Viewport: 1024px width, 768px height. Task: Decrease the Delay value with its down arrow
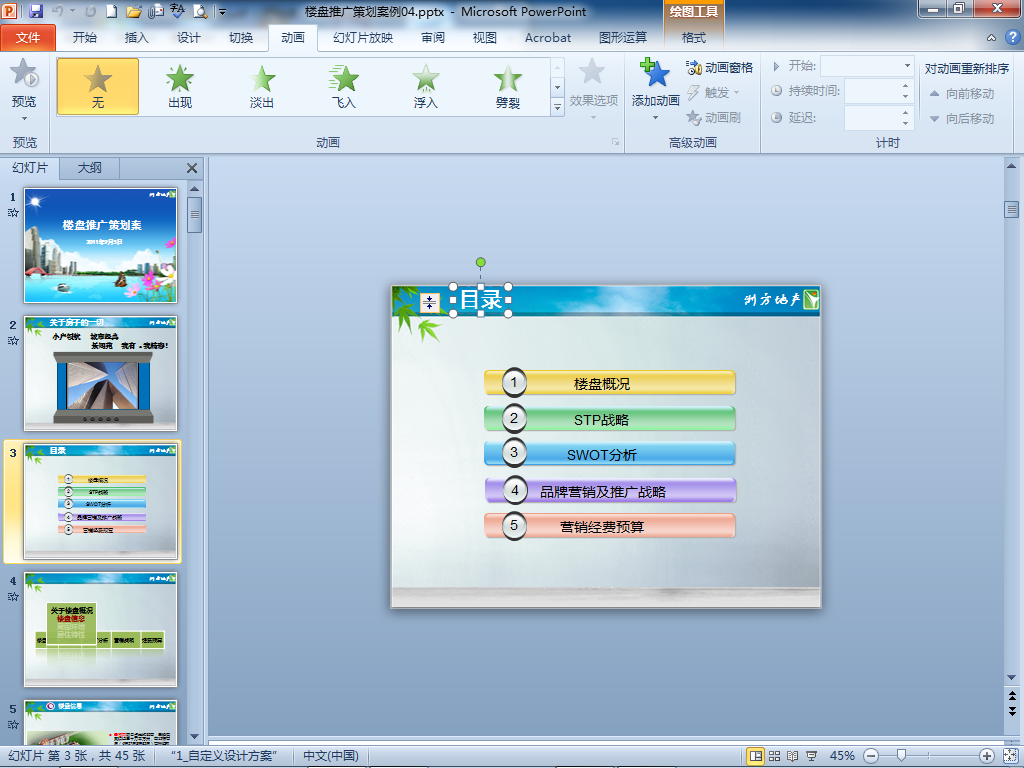(906, 123)
